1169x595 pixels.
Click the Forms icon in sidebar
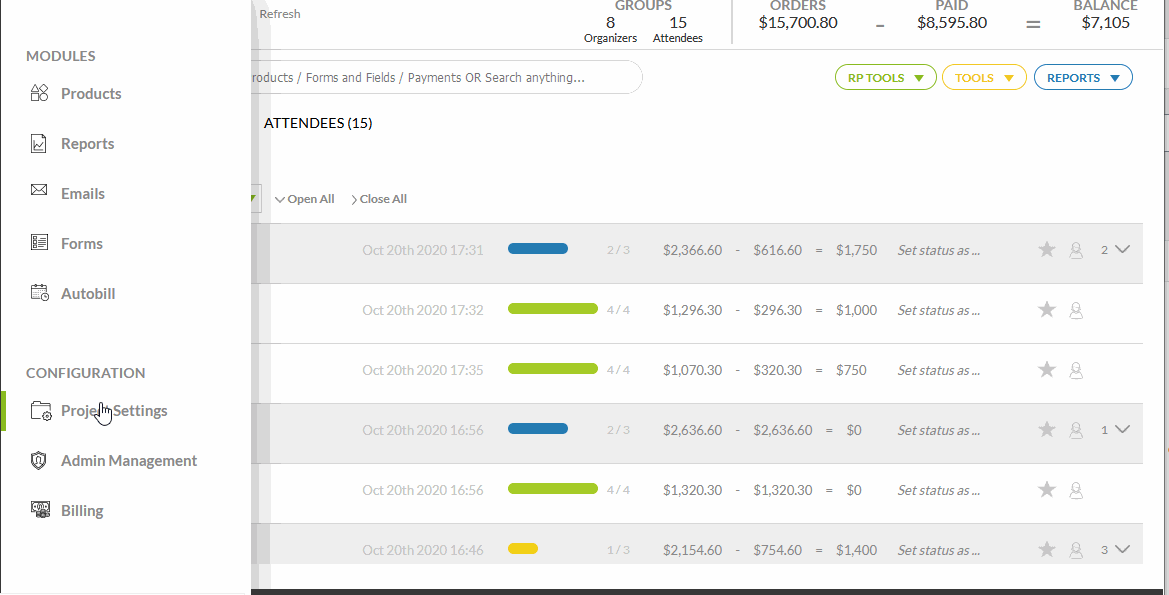pyautogui.click(x=40, y=243)
